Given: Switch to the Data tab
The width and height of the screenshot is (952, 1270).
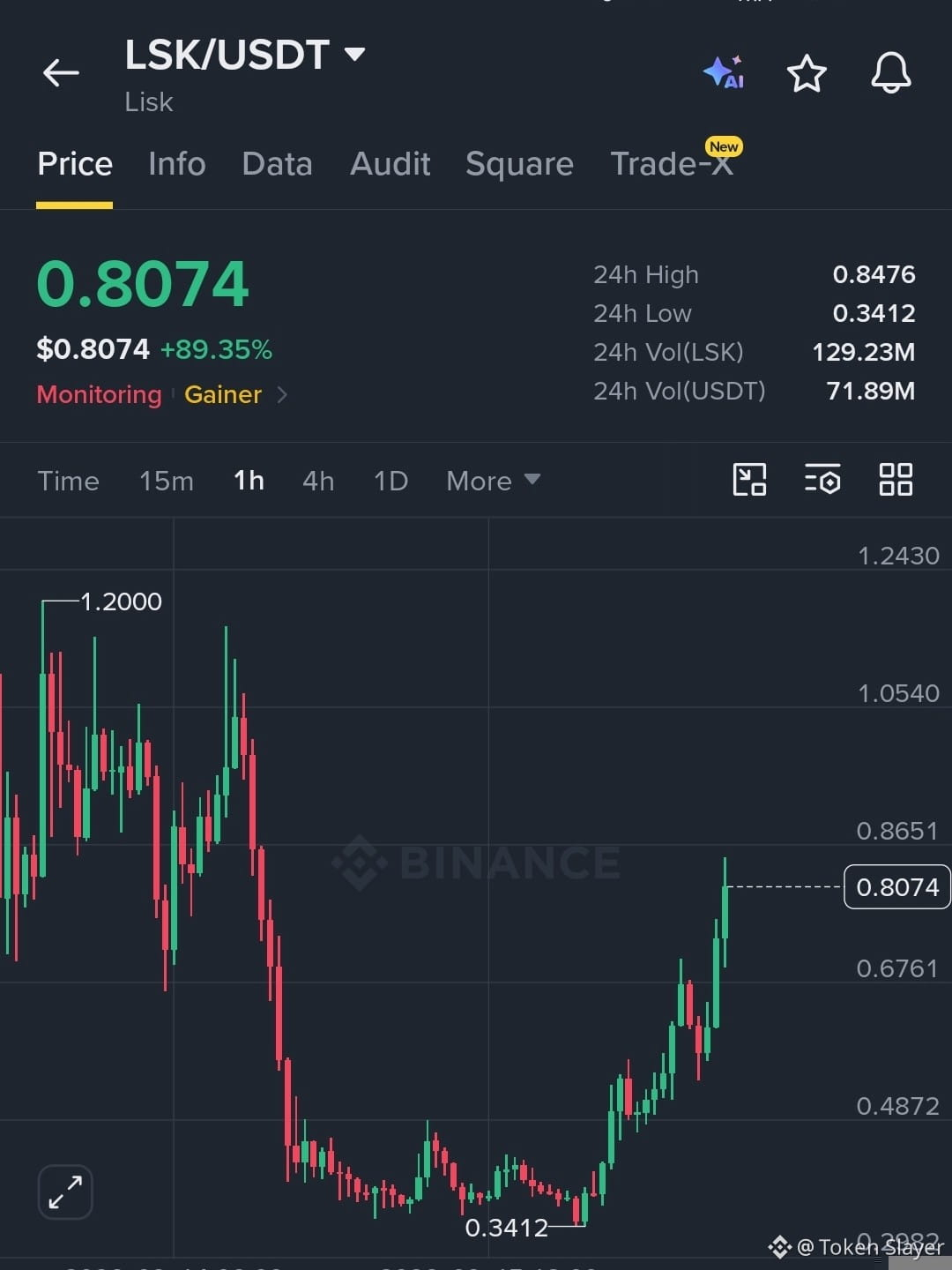Looking at the screenshot, I should pos(277,164).
